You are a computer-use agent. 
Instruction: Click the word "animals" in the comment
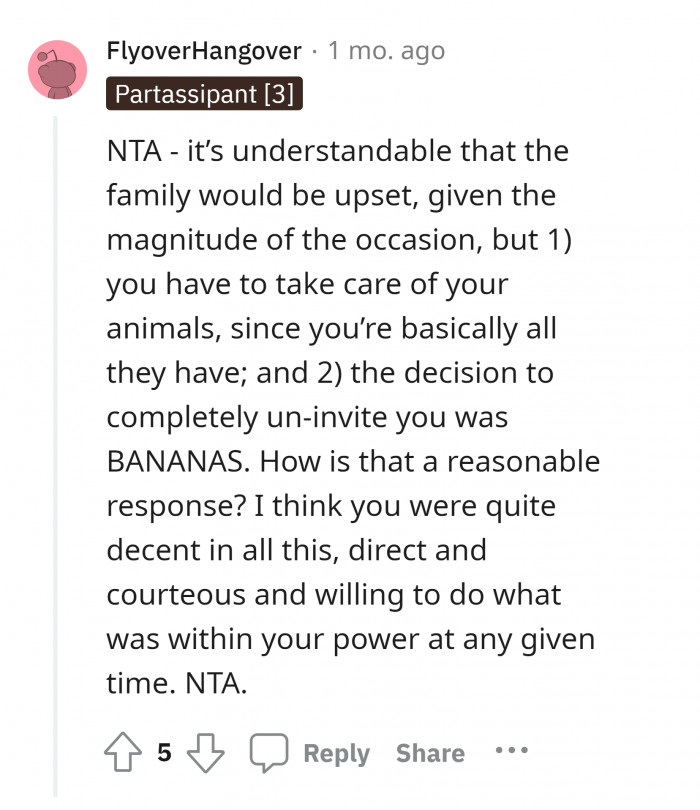(156, 329)
